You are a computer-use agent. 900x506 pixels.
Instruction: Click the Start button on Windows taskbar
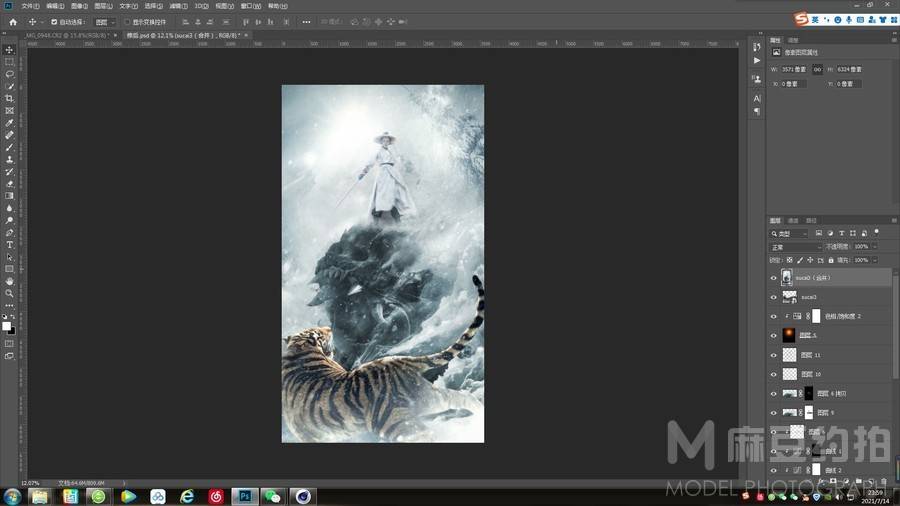pos(12,496)
